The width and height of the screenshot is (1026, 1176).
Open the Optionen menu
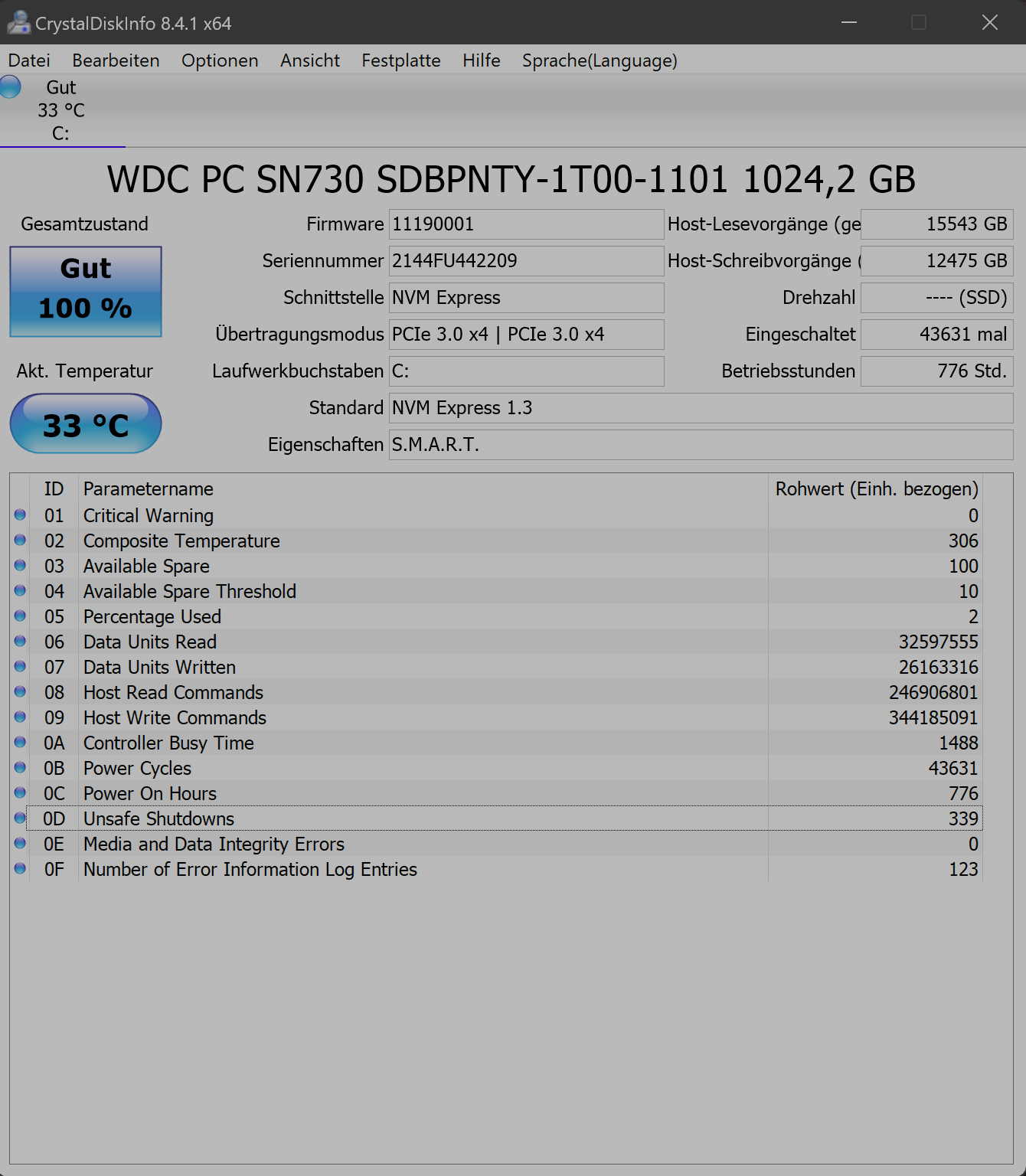pyautogui.click(x=220, y=60)
